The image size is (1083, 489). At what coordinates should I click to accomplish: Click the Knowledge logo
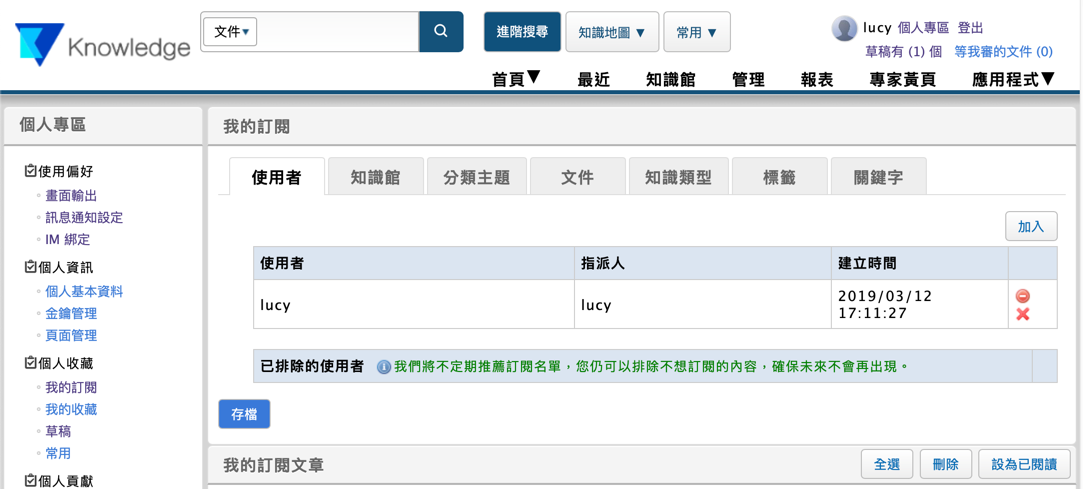pos(103,45)
